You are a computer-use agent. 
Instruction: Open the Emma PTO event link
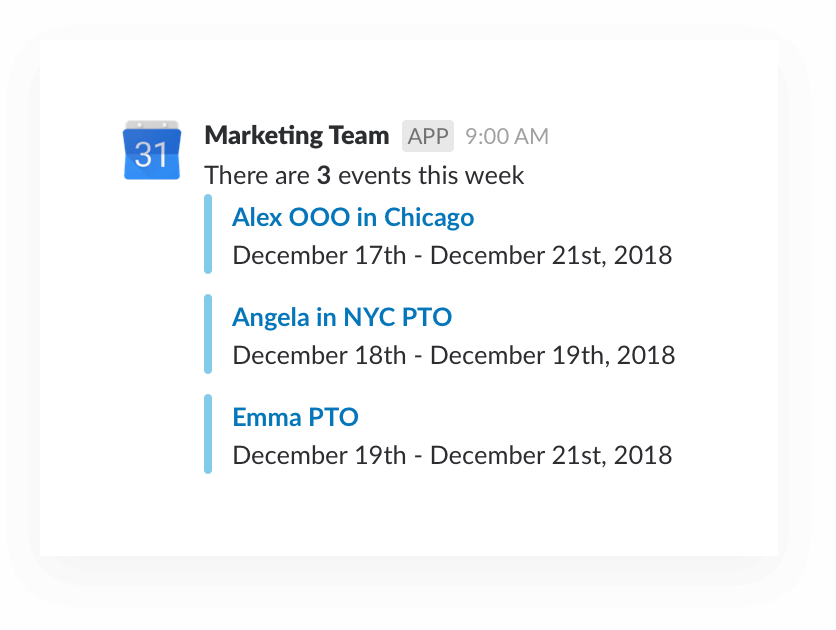pyautogui.click(x=295, y=417)
